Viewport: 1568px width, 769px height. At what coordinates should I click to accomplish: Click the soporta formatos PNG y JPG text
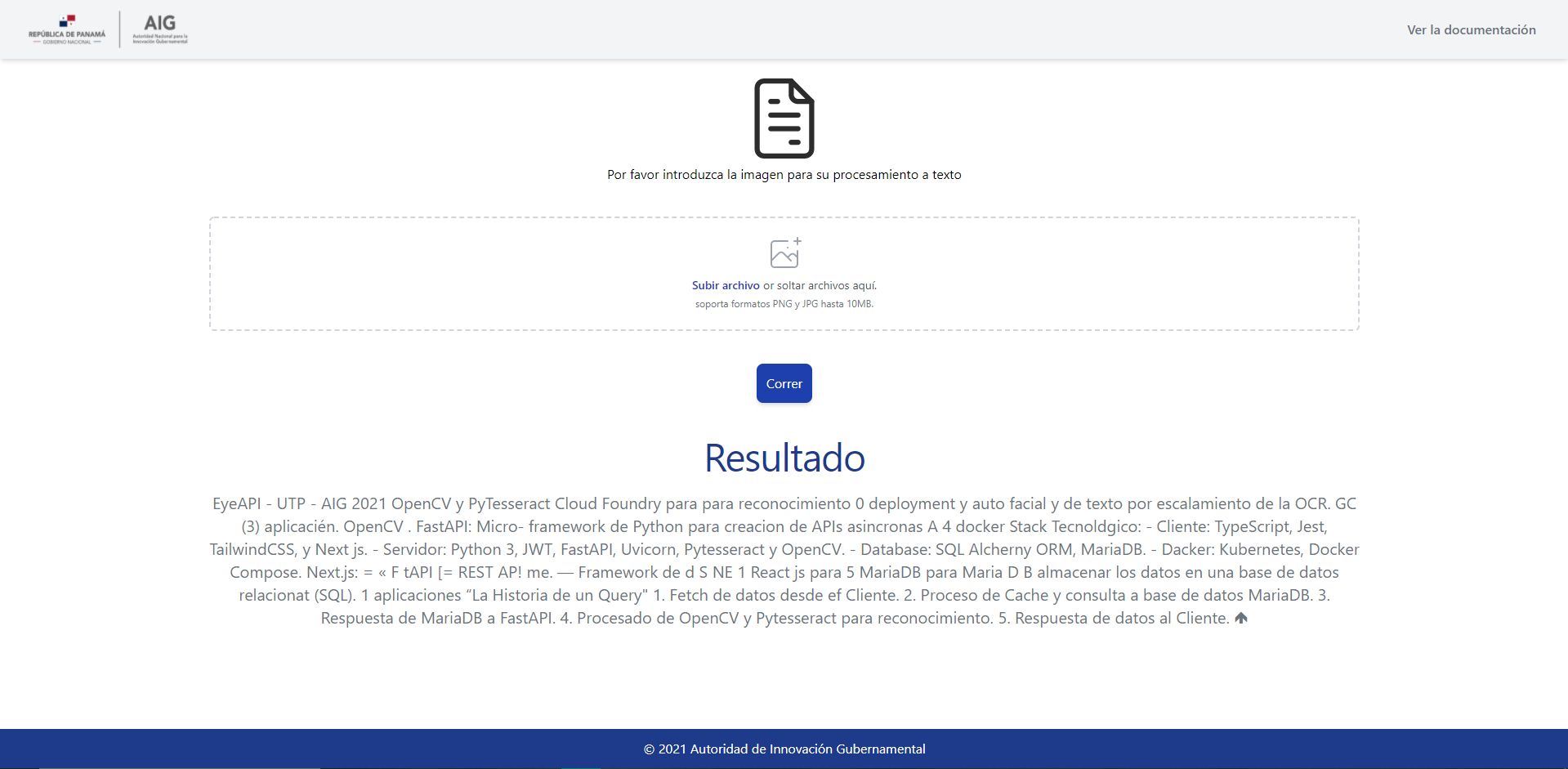coord(784,303)
